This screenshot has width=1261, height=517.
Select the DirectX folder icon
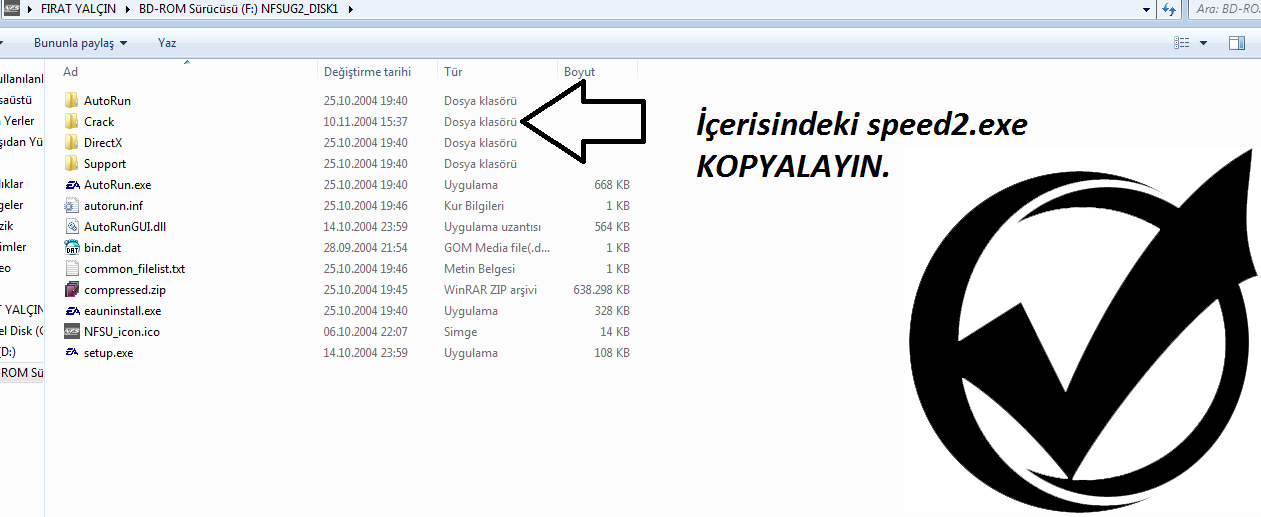coord(71,142)
